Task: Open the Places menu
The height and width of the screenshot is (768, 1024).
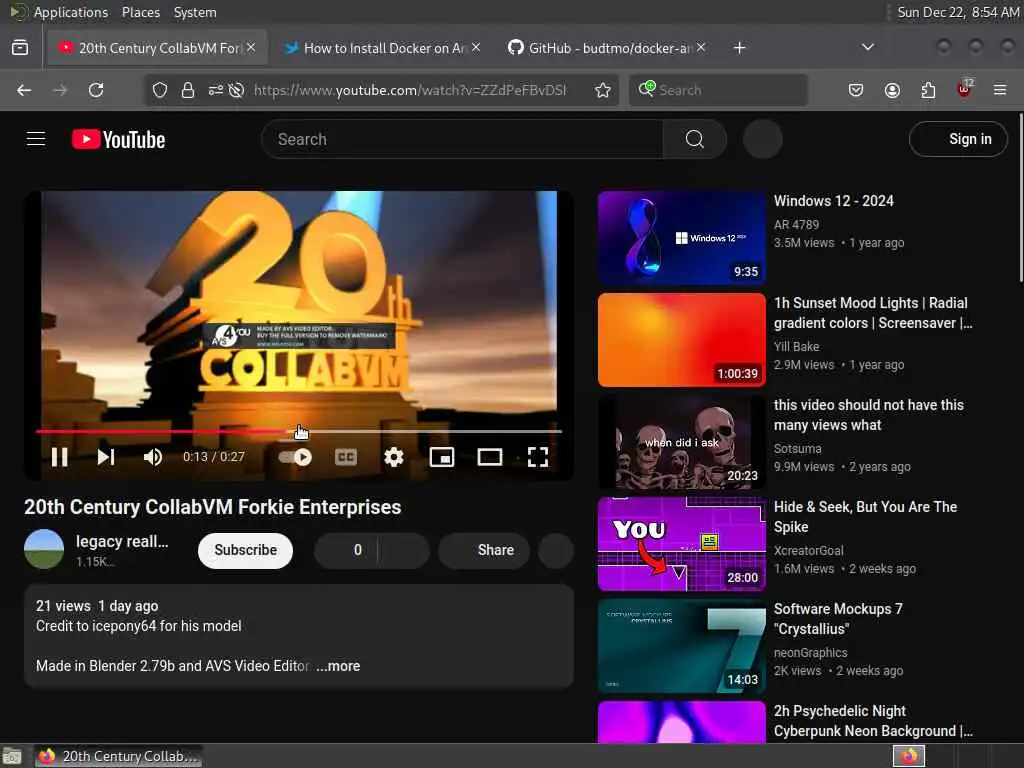Action: tap(140, 12)
